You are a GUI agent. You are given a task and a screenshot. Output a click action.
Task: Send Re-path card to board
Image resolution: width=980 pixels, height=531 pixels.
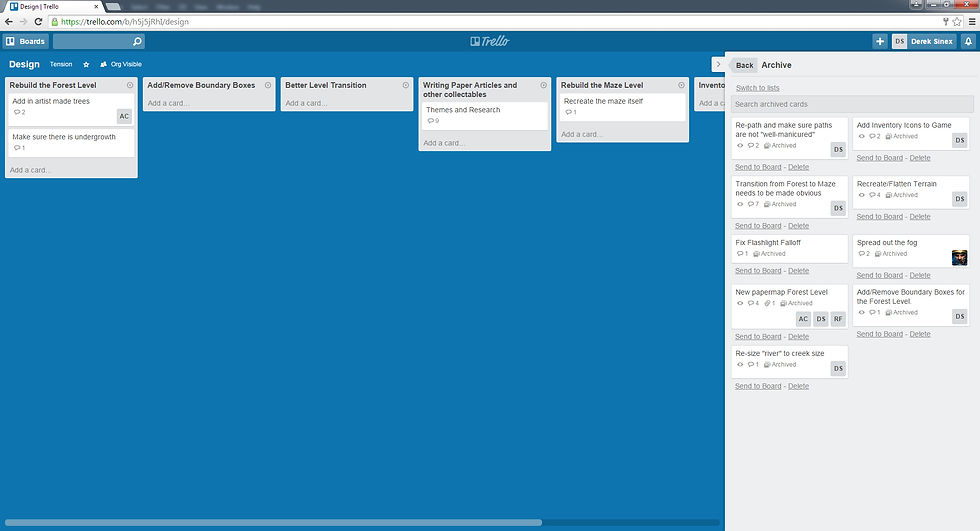pos(758,167)
